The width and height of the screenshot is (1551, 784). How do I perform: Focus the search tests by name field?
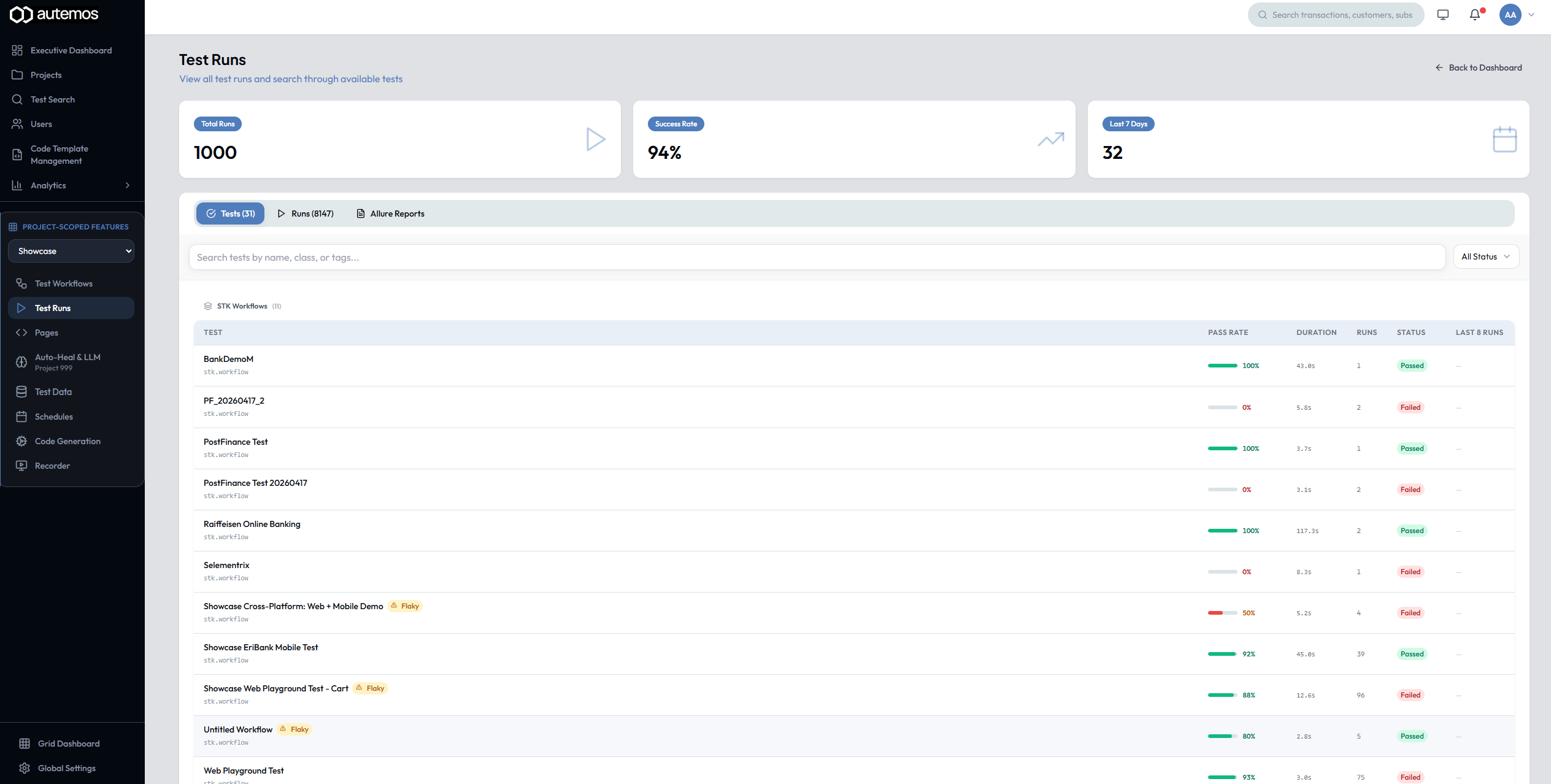[817, 257]
